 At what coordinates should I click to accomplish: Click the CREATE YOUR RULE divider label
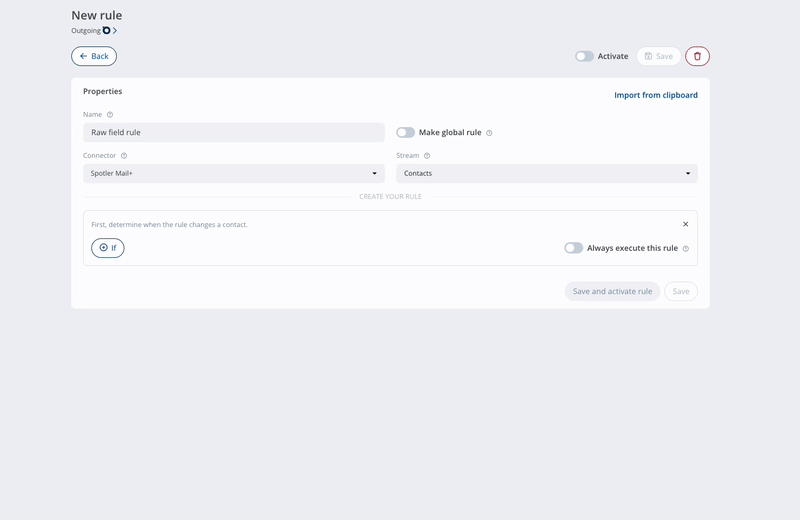point(390,196)
